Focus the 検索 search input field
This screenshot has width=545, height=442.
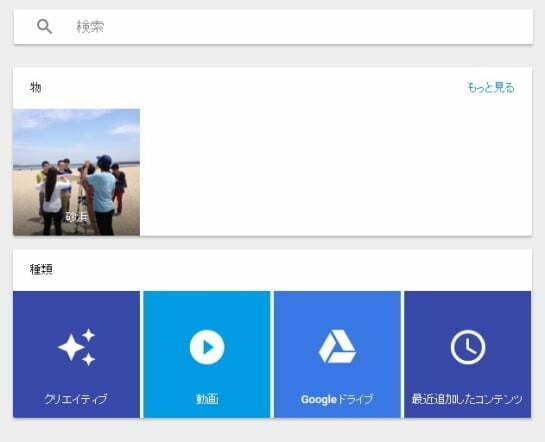coord(273,27)
